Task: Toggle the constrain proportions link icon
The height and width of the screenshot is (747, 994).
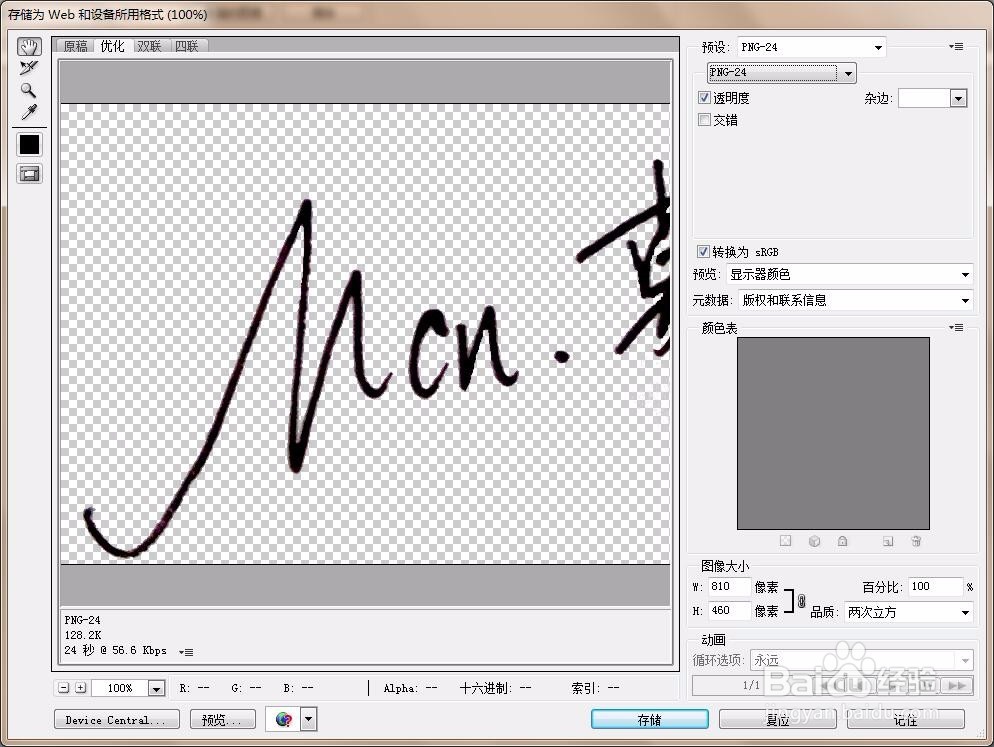Action: point(801,601)
